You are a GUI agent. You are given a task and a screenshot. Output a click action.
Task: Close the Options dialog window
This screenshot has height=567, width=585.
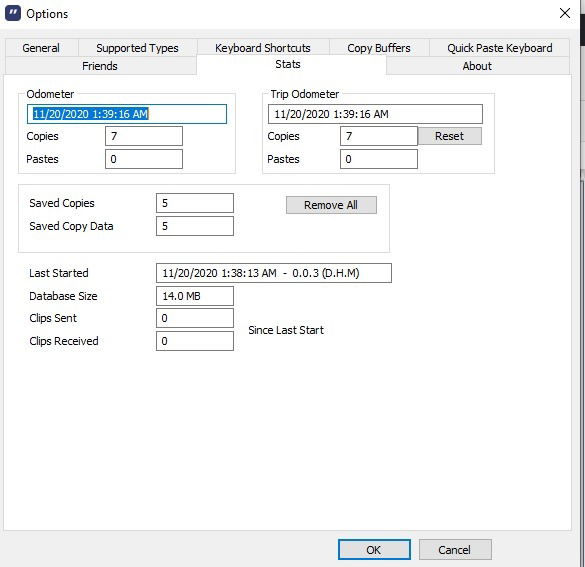pyautogui.click(x=564, y=13)
